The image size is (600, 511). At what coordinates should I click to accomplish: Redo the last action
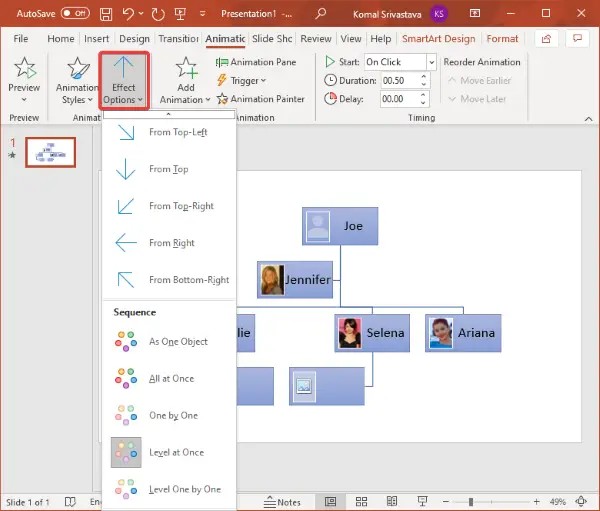(158, 14)
